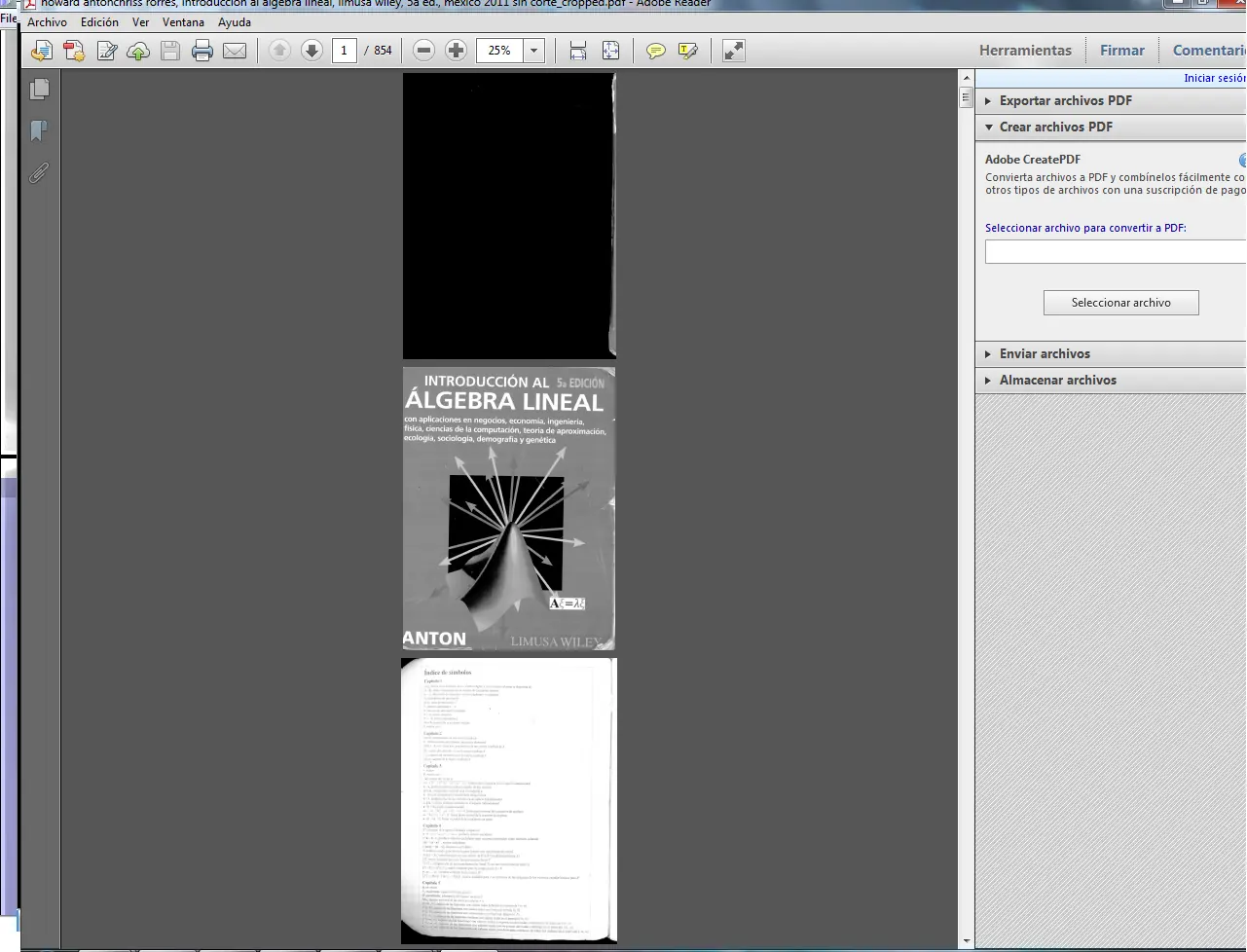The image size is (1247, 952).
Task: Save the document with the floppy disk icon
Action: click(x=170, y=51)
